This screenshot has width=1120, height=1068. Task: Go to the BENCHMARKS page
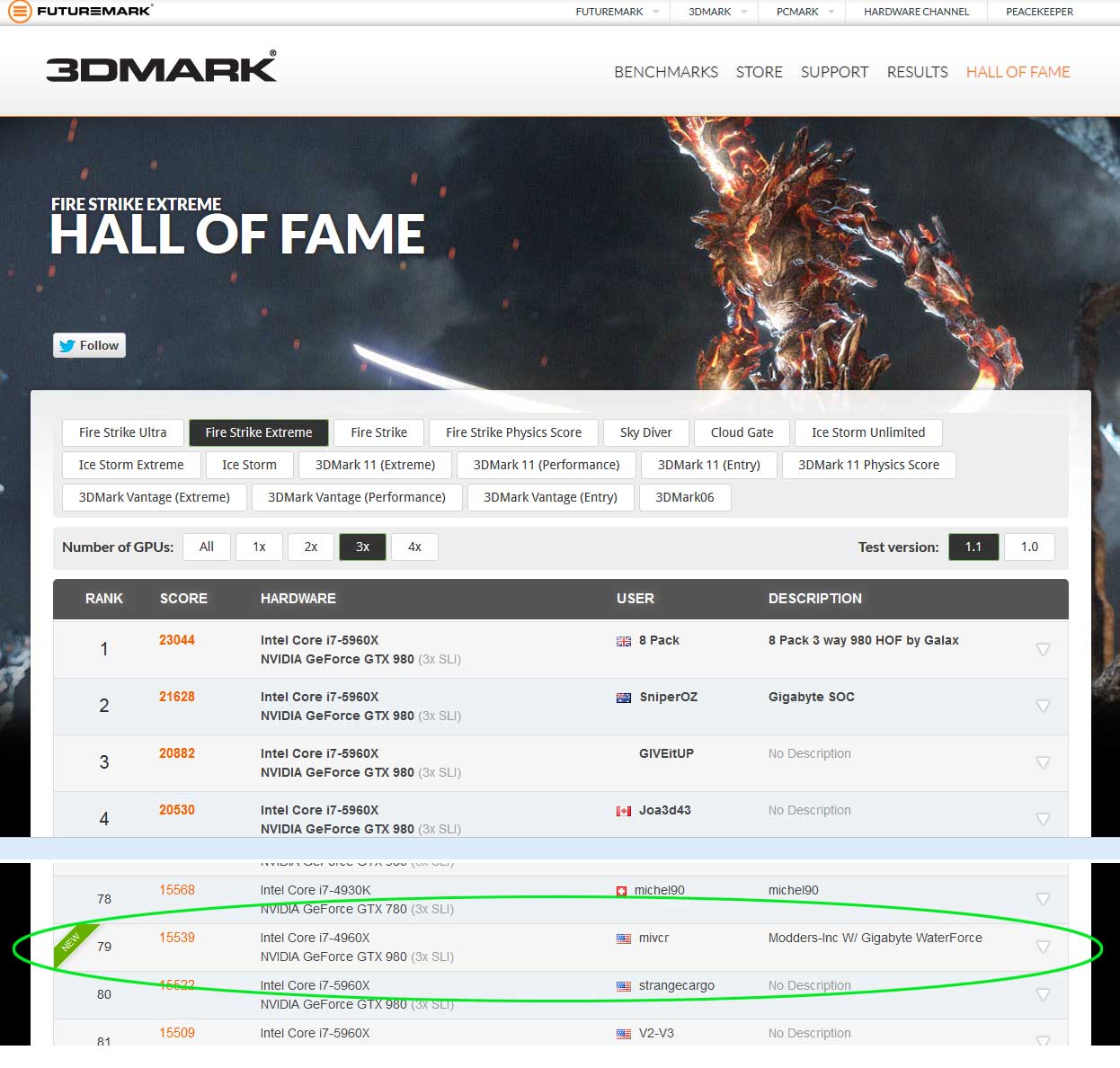pos(666,72)
